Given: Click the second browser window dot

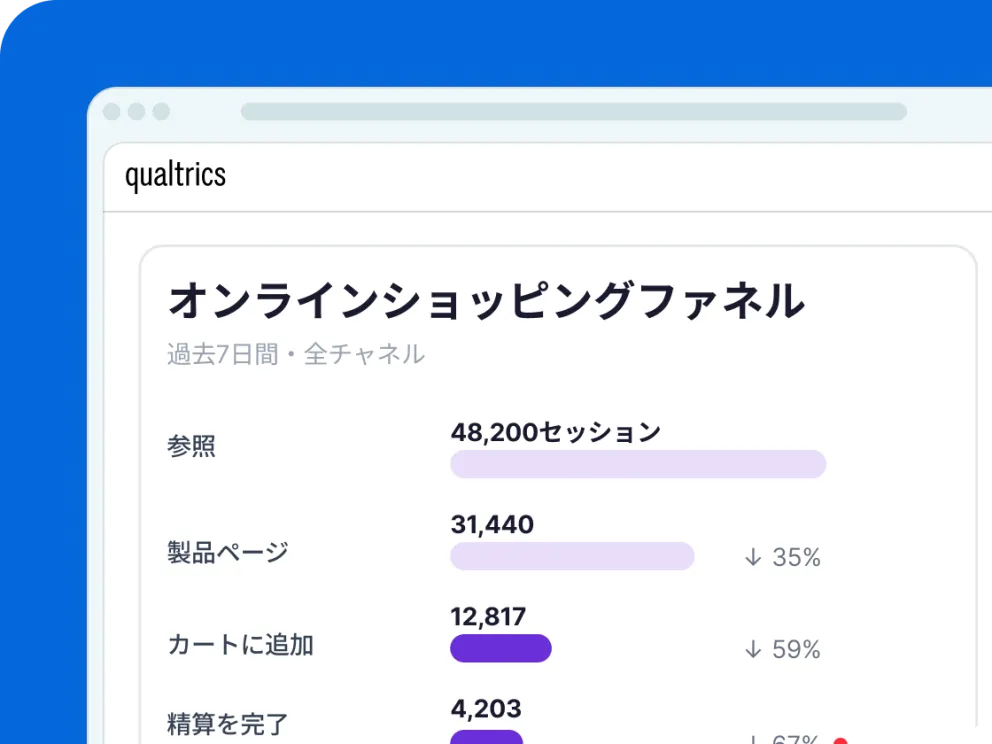Looking at the screenshot, I should (x=137, y=111).
